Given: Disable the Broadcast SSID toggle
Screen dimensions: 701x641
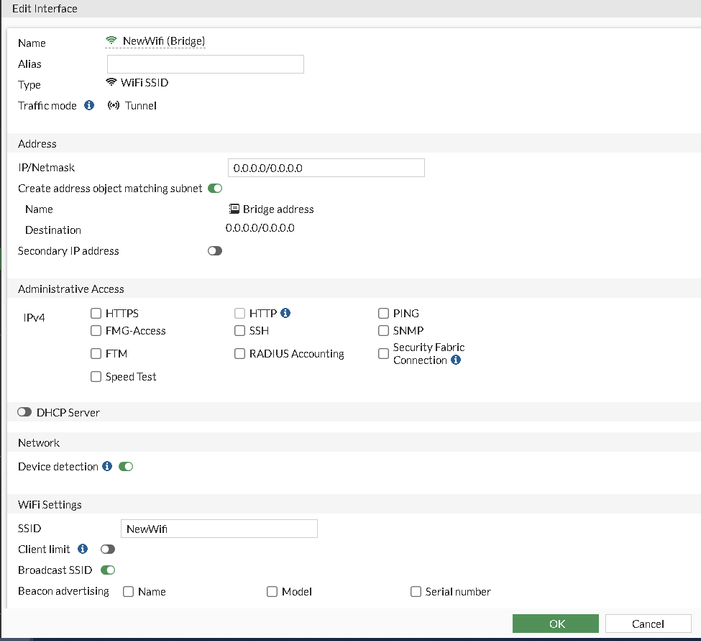Looking at the screenshot, I should coord(108,570).
